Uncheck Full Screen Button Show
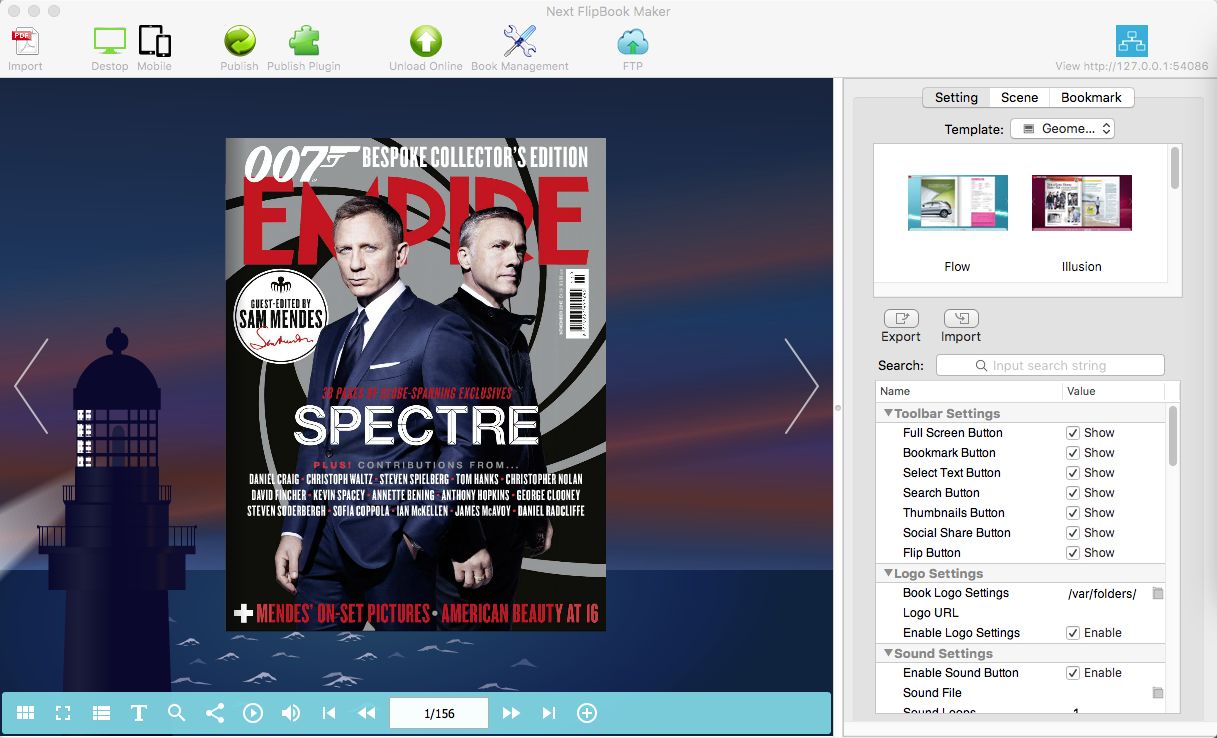Viewport: 1217px width, 738px height. click(x=1073, y=433)
